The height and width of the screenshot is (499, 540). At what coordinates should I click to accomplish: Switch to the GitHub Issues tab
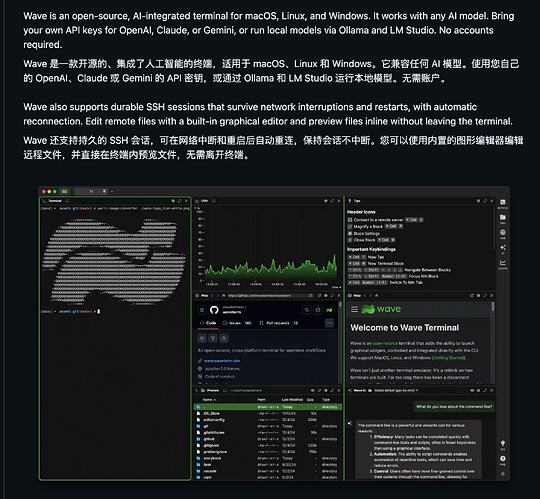click(x=237, y=323)
